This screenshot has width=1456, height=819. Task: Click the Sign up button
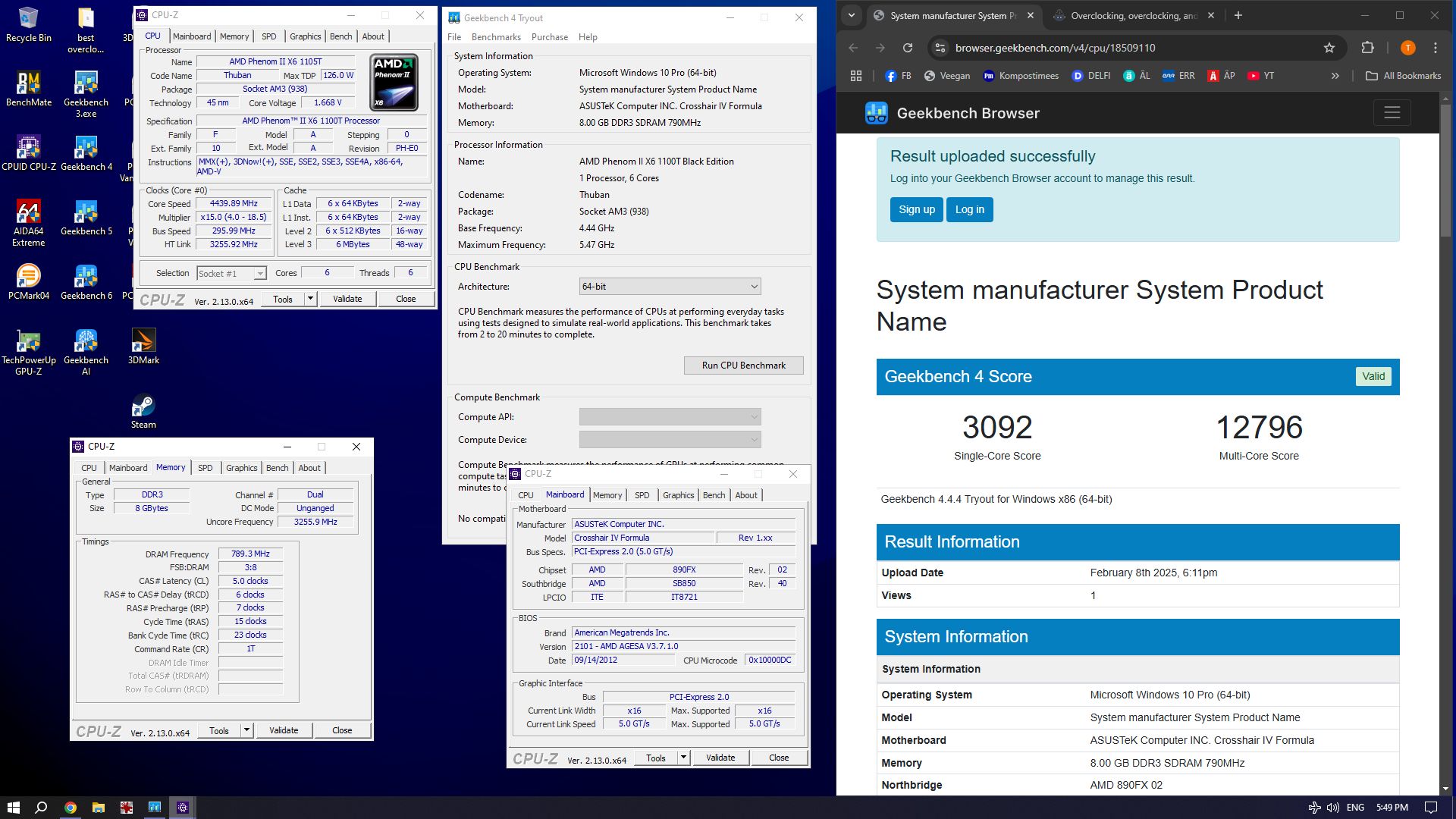916,210
